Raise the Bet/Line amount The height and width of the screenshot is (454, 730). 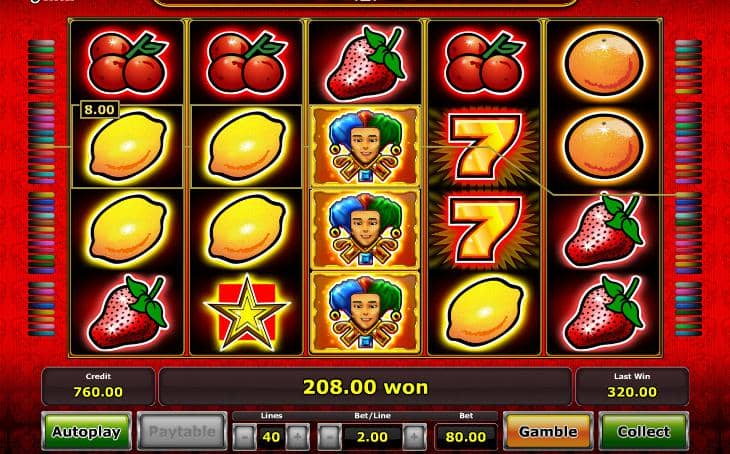[414, 437]
